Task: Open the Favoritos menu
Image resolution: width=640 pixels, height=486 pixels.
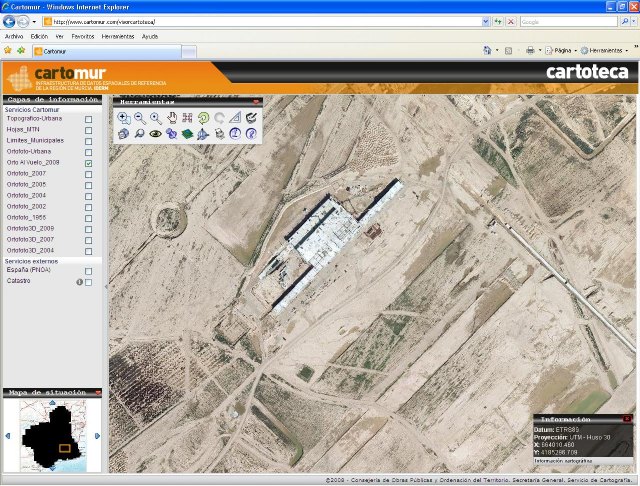Action: tap(82, 35)
